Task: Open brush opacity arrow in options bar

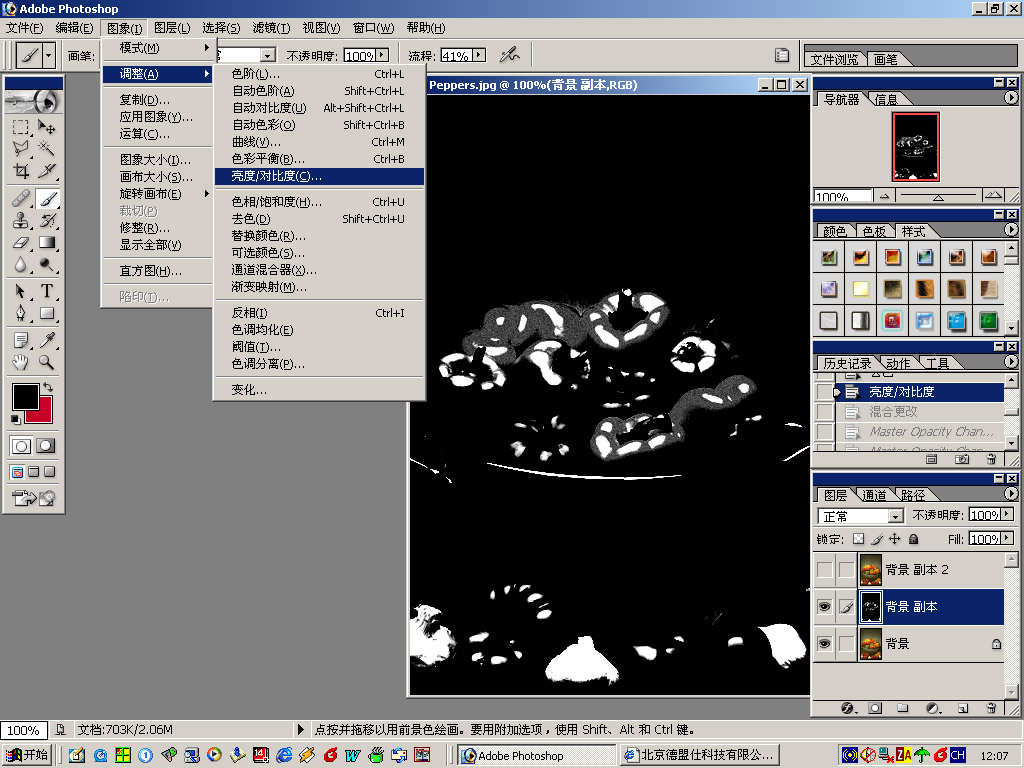Action: click(383, 55)
